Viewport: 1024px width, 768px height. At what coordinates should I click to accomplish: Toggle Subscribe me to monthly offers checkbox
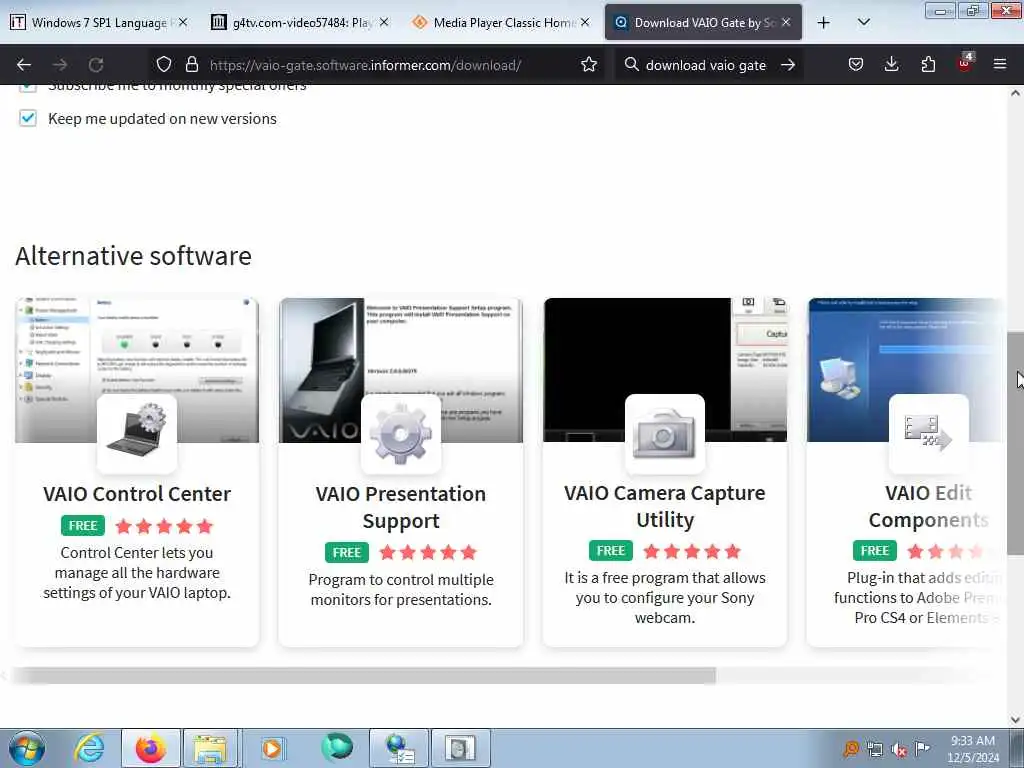pos(27,86)
